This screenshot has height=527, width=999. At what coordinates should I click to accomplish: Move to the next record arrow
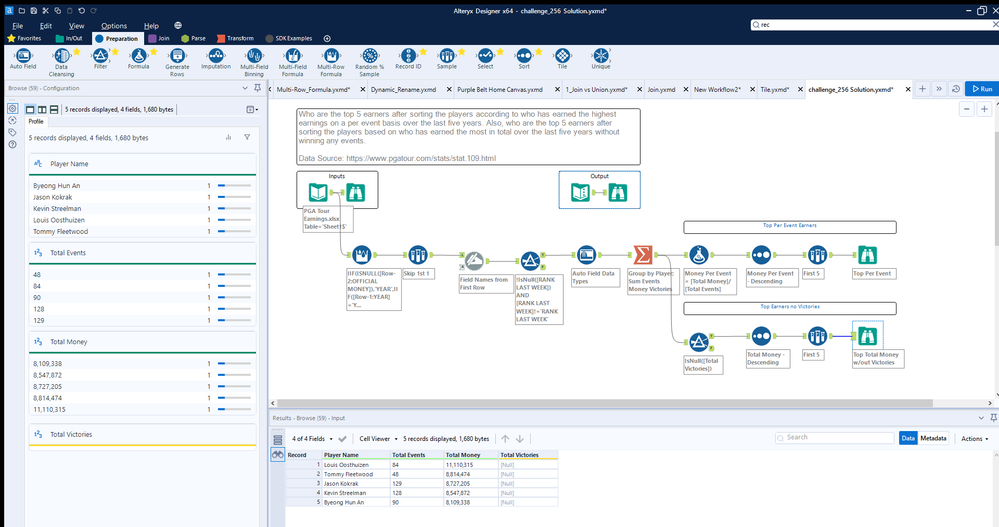(520, 438)
